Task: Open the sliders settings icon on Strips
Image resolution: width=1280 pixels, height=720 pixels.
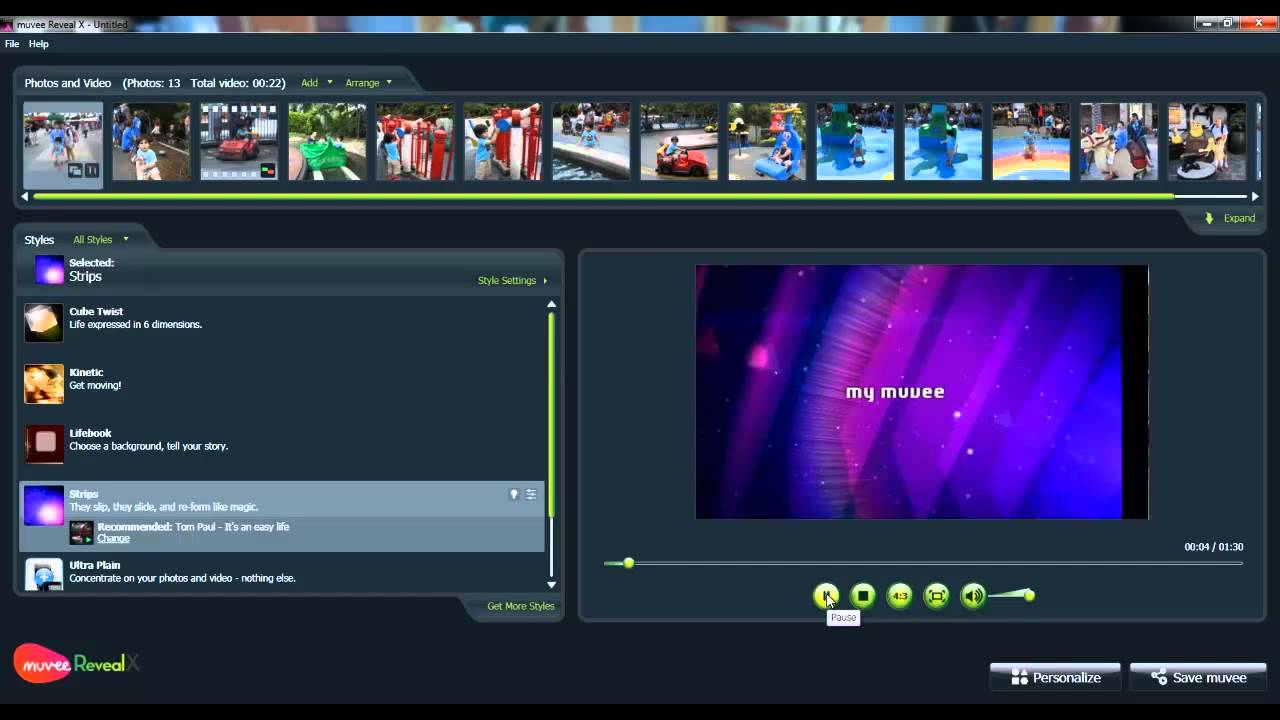Action: point(531,494)
